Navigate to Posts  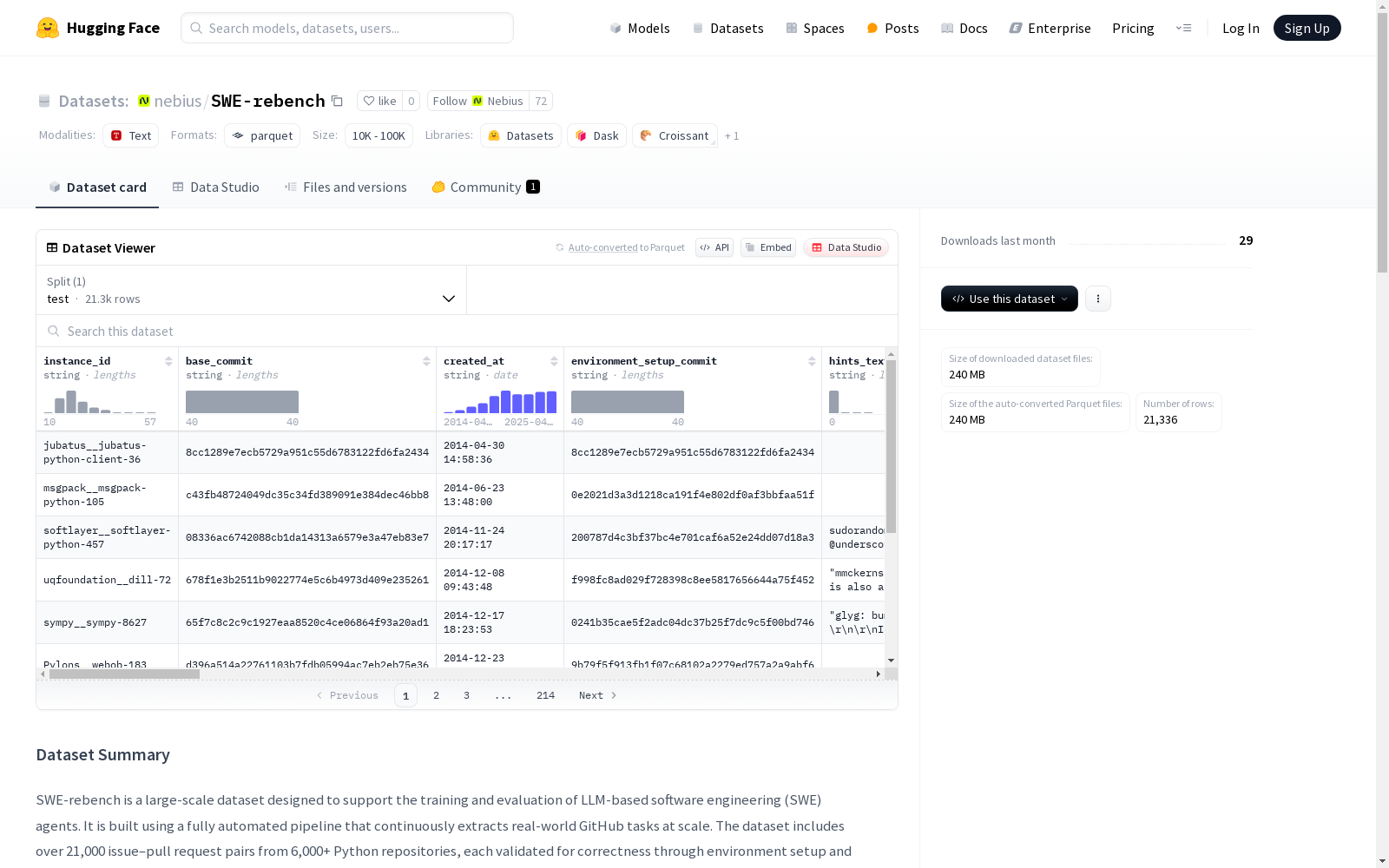tap(893, 28)
